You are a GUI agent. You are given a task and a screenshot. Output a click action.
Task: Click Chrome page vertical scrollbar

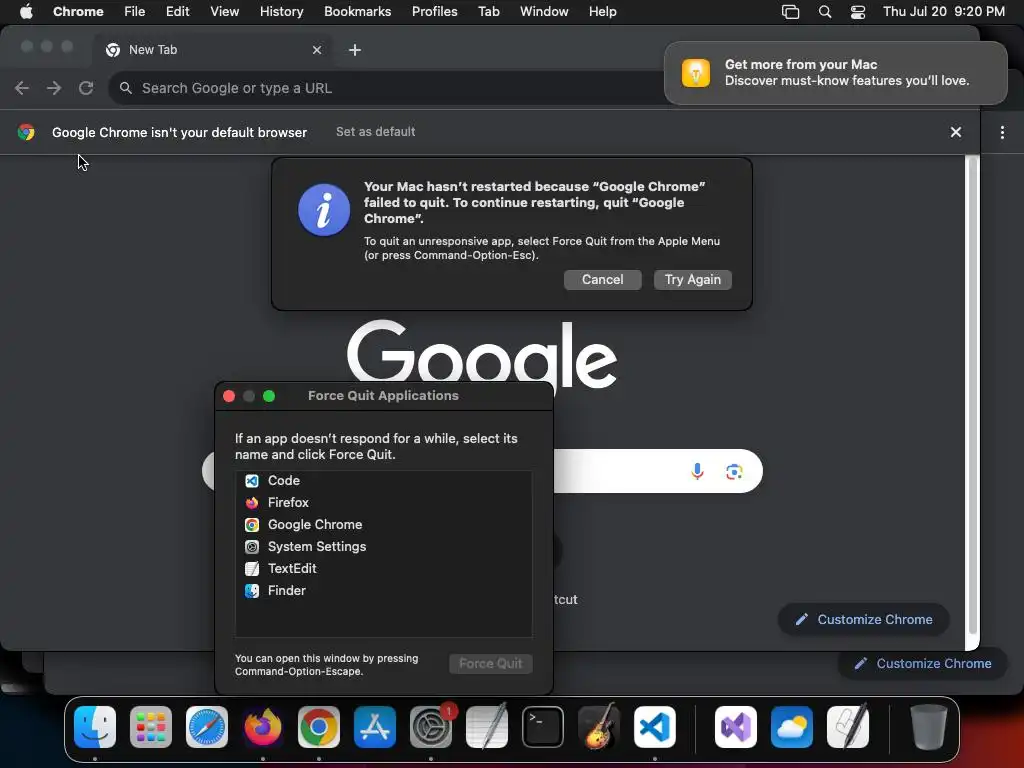tap(972, 395)
